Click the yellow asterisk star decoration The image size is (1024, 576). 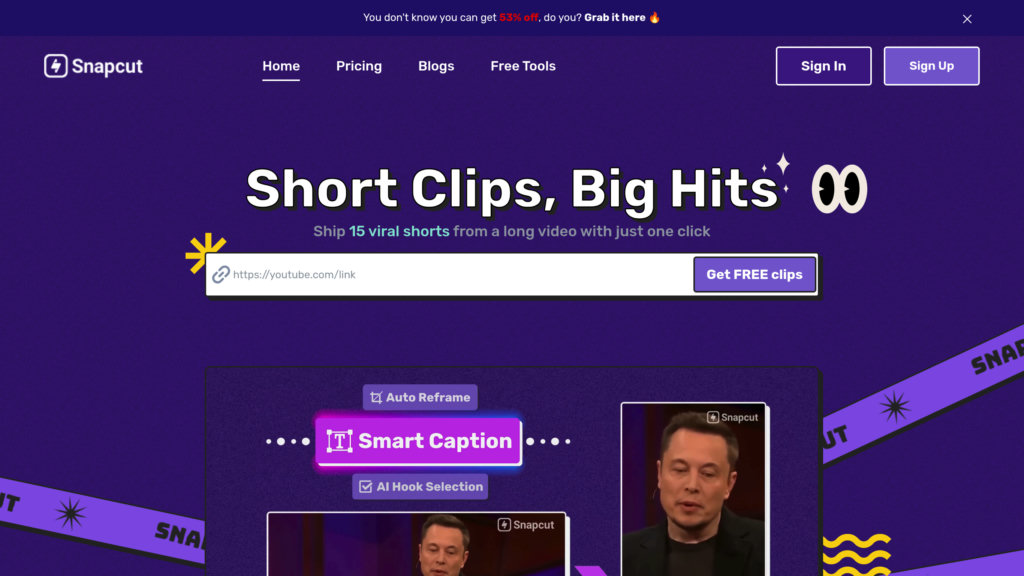pos(205,253)
